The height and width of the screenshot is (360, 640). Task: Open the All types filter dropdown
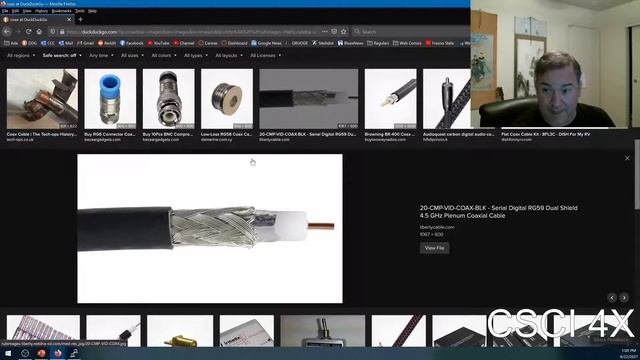[x=196, y=56]
